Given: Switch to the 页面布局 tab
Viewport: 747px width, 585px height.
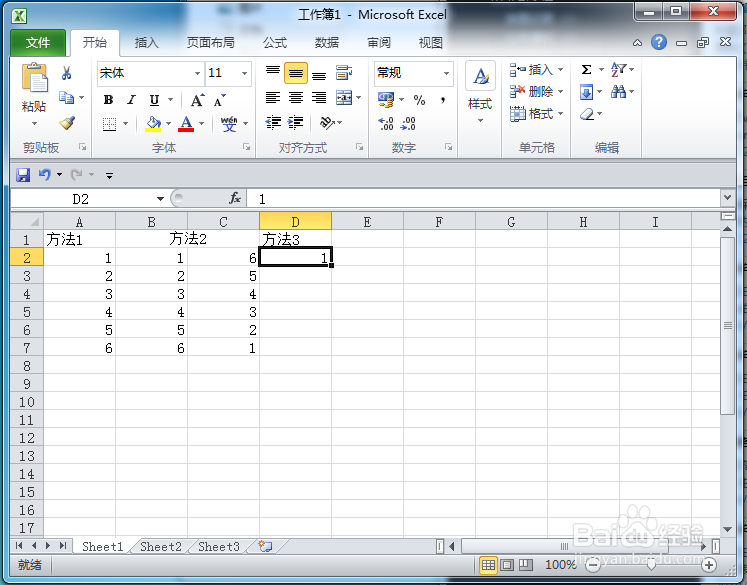Looking at the screenshot, I should click(211, 43).
